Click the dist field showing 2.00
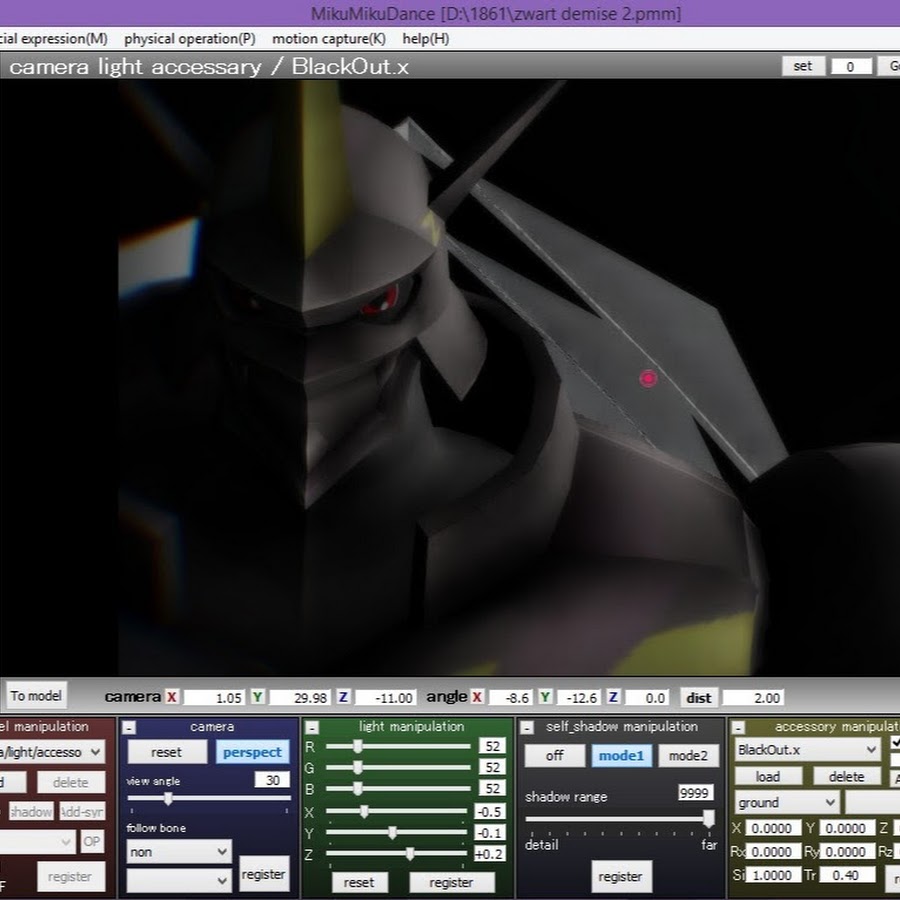This screenshot has height=900, width=900. 752,698
